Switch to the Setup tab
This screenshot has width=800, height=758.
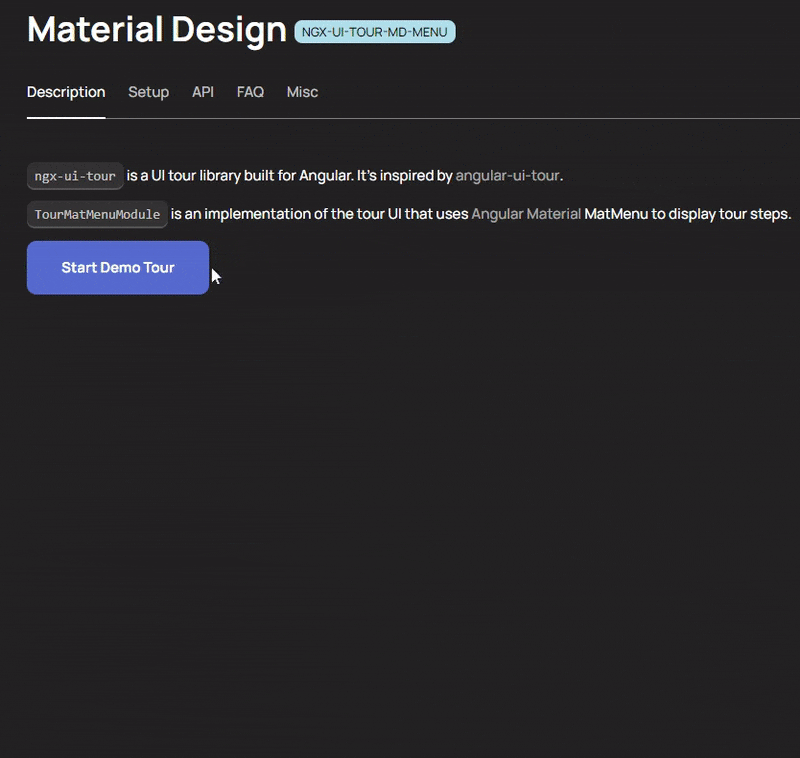click(x=148, y=92)
